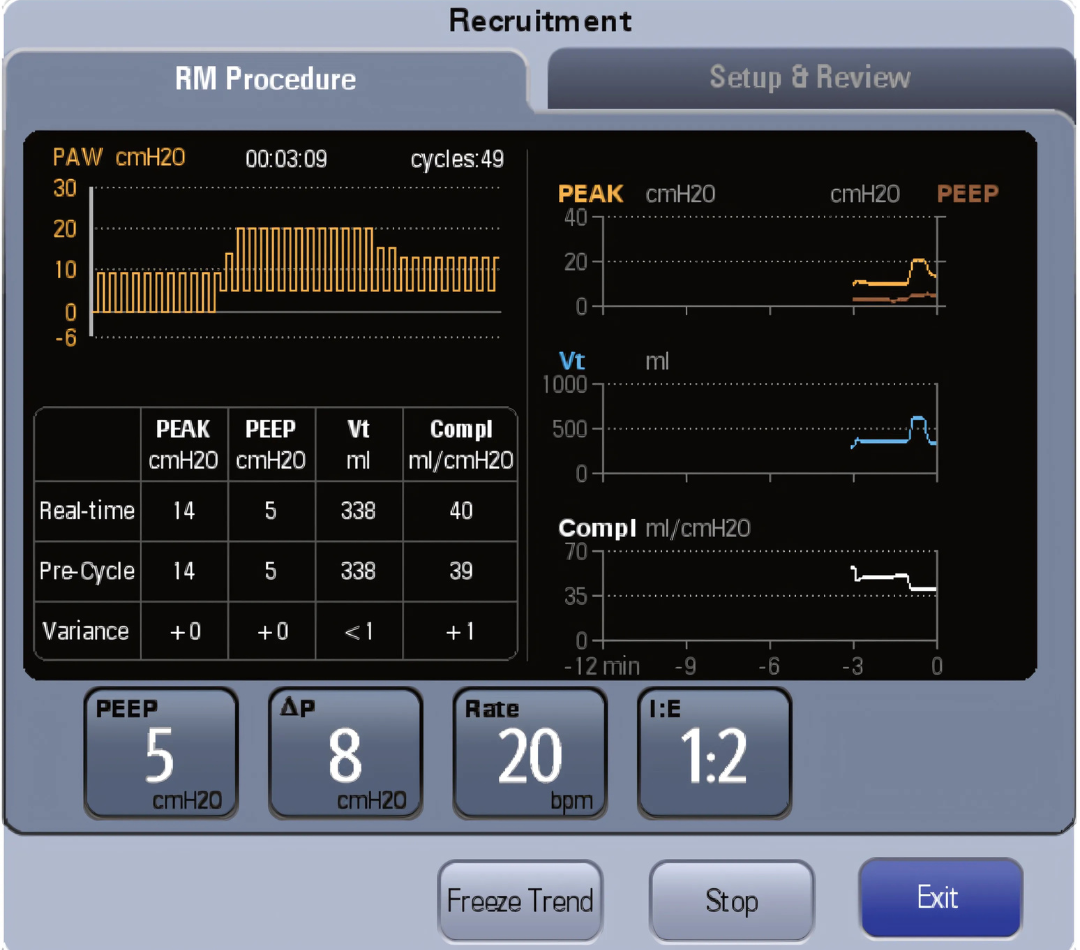Adjust the Rate setting of 20 bpm

529,753
